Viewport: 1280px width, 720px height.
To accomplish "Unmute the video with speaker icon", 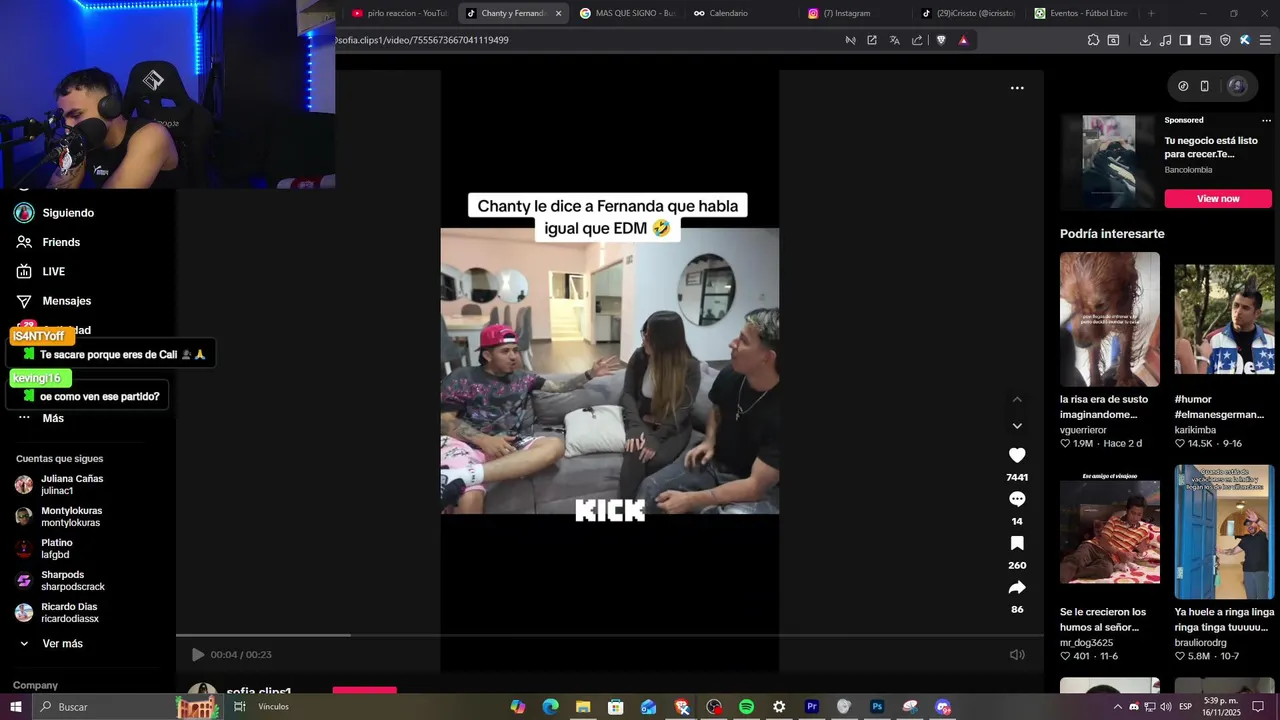I will click(1017, 655).
